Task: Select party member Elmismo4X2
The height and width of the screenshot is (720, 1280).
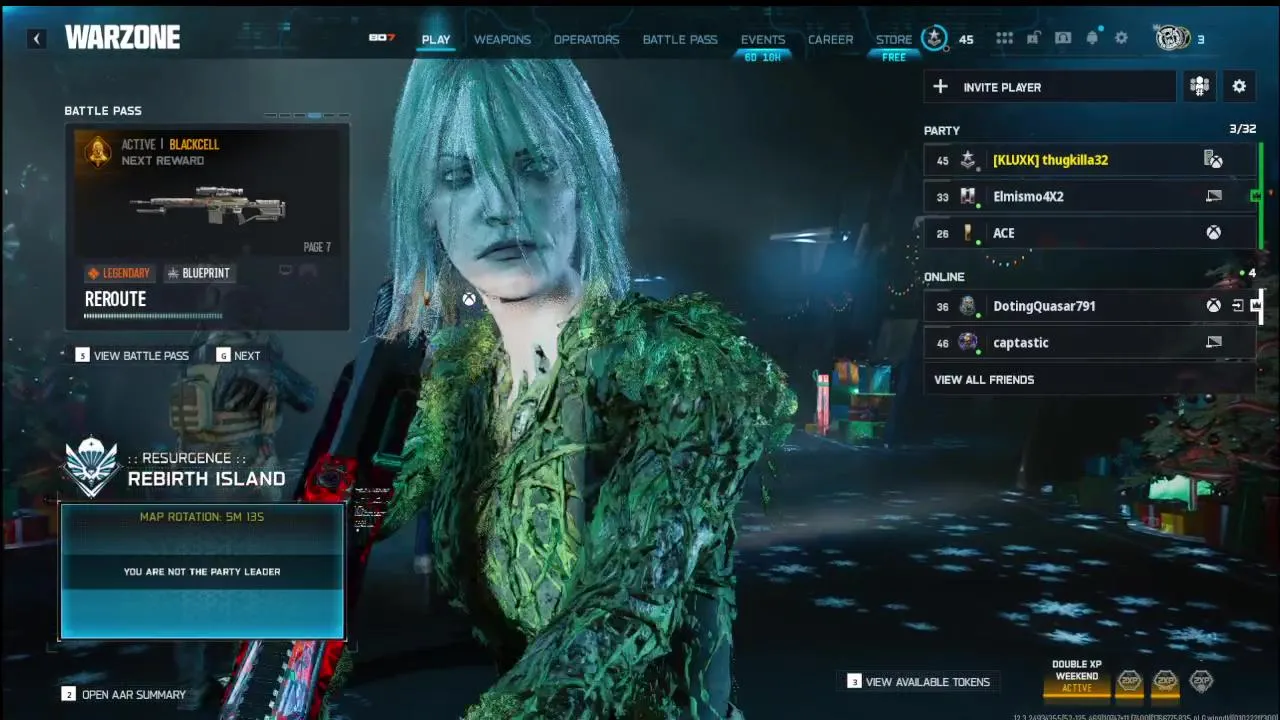Action: point(1089,197)
